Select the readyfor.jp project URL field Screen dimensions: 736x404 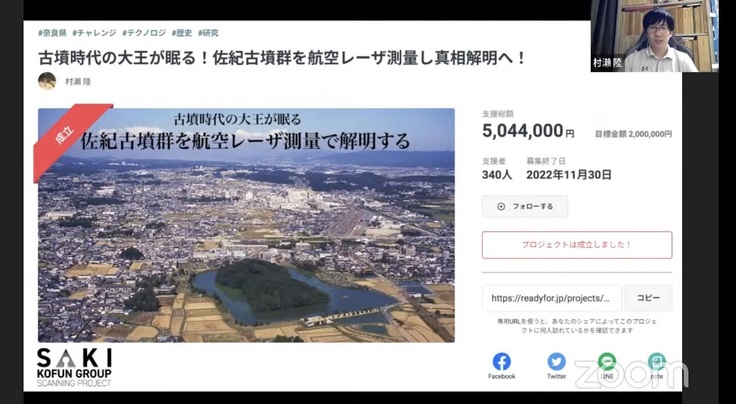point(552,298)
